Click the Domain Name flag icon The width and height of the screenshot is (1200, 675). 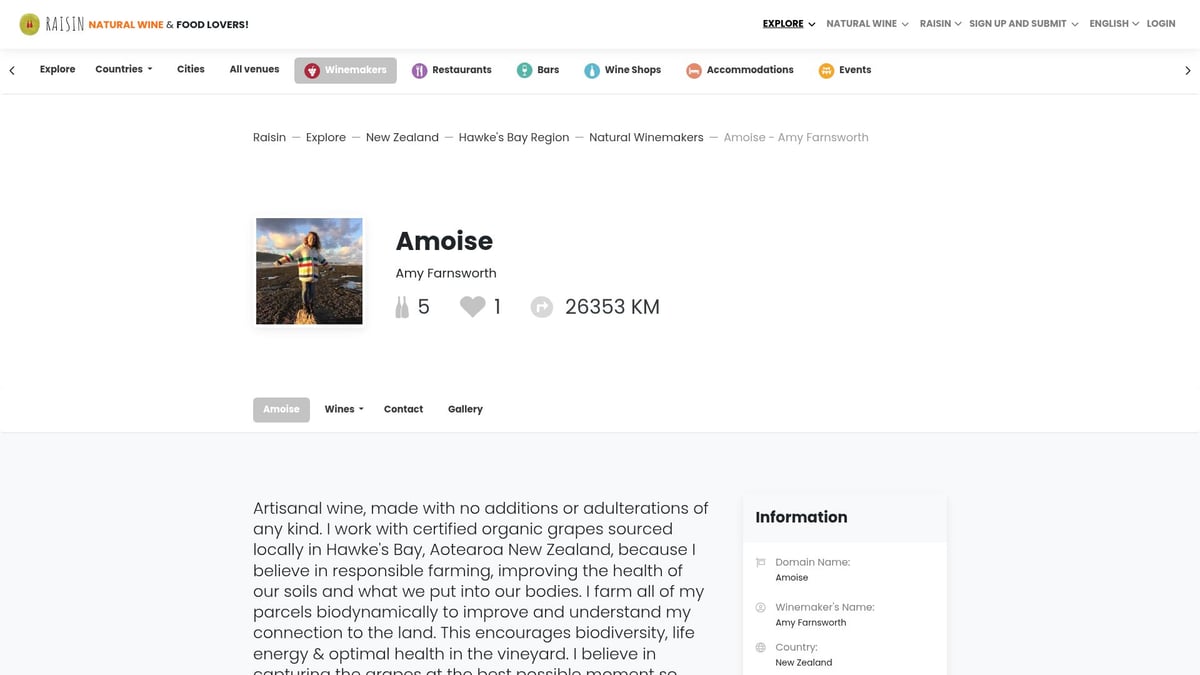point(760,562)
